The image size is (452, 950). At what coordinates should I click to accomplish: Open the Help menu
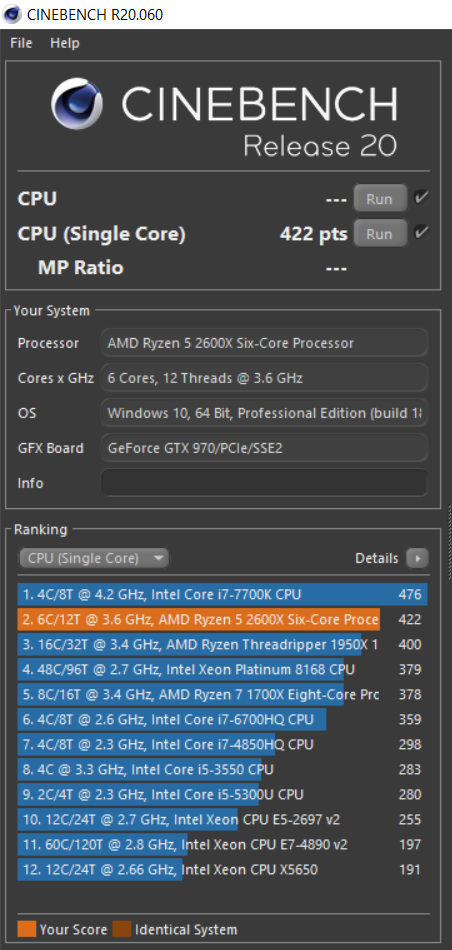65,43
